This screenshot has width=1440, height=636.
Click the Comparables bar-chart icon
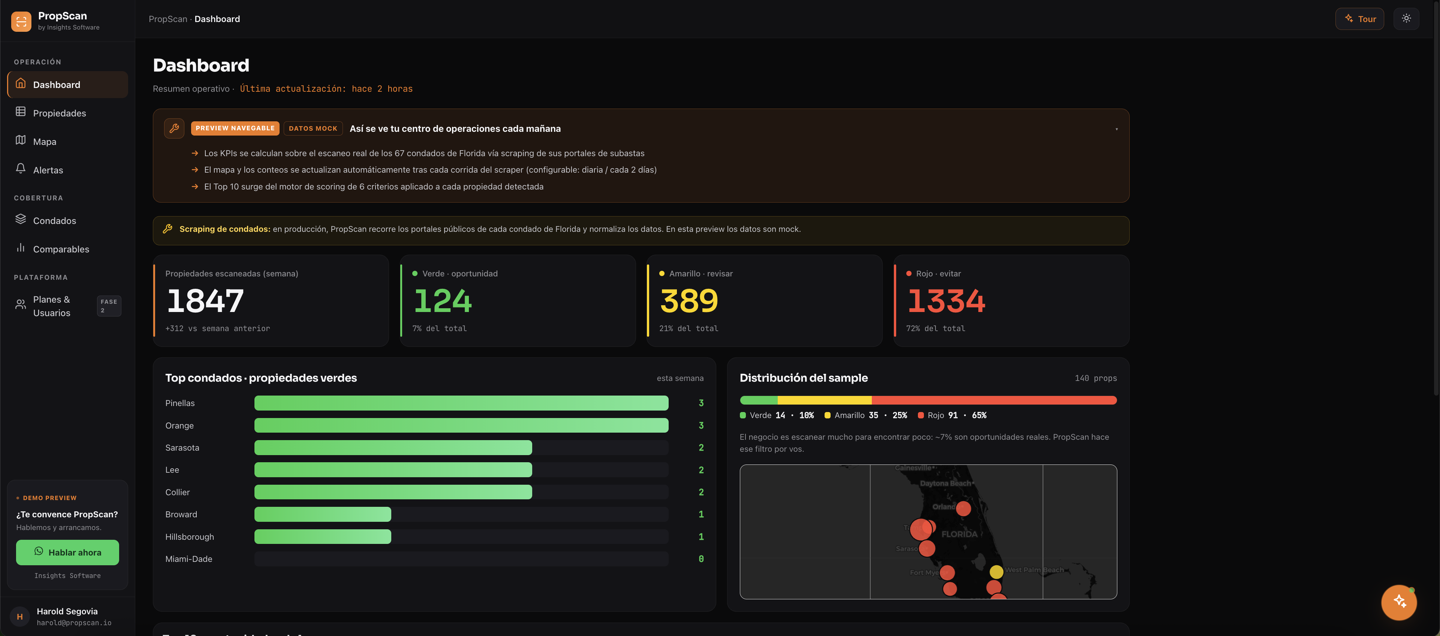point(20,248)
